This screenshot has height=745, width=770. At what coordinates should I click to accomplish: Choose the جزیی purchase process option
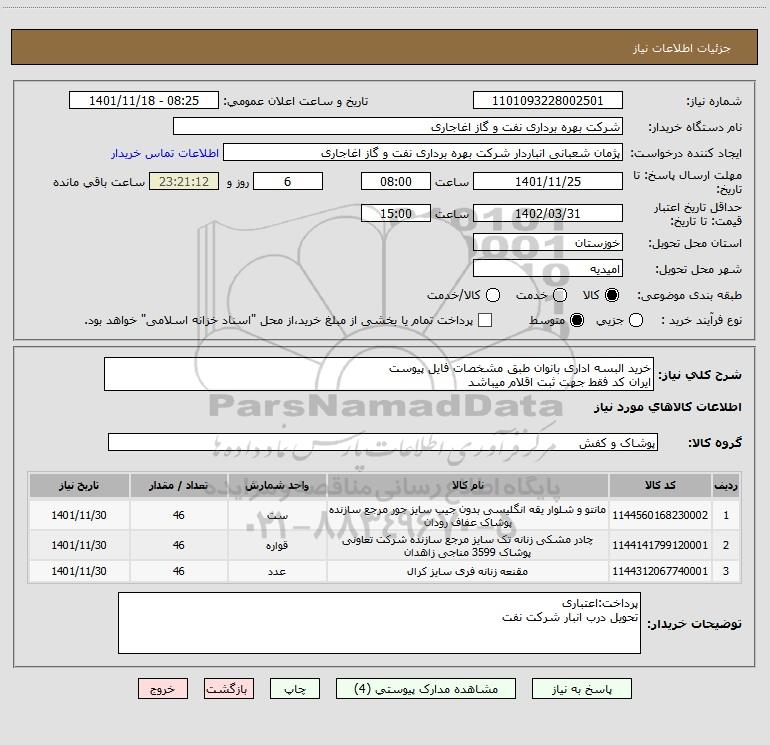point(636,320)
